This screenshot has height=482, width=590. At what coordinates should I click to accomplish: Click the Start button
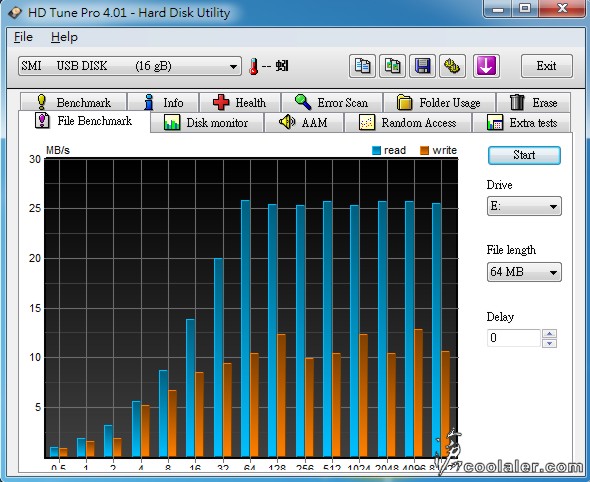click(x=524, y=155)
